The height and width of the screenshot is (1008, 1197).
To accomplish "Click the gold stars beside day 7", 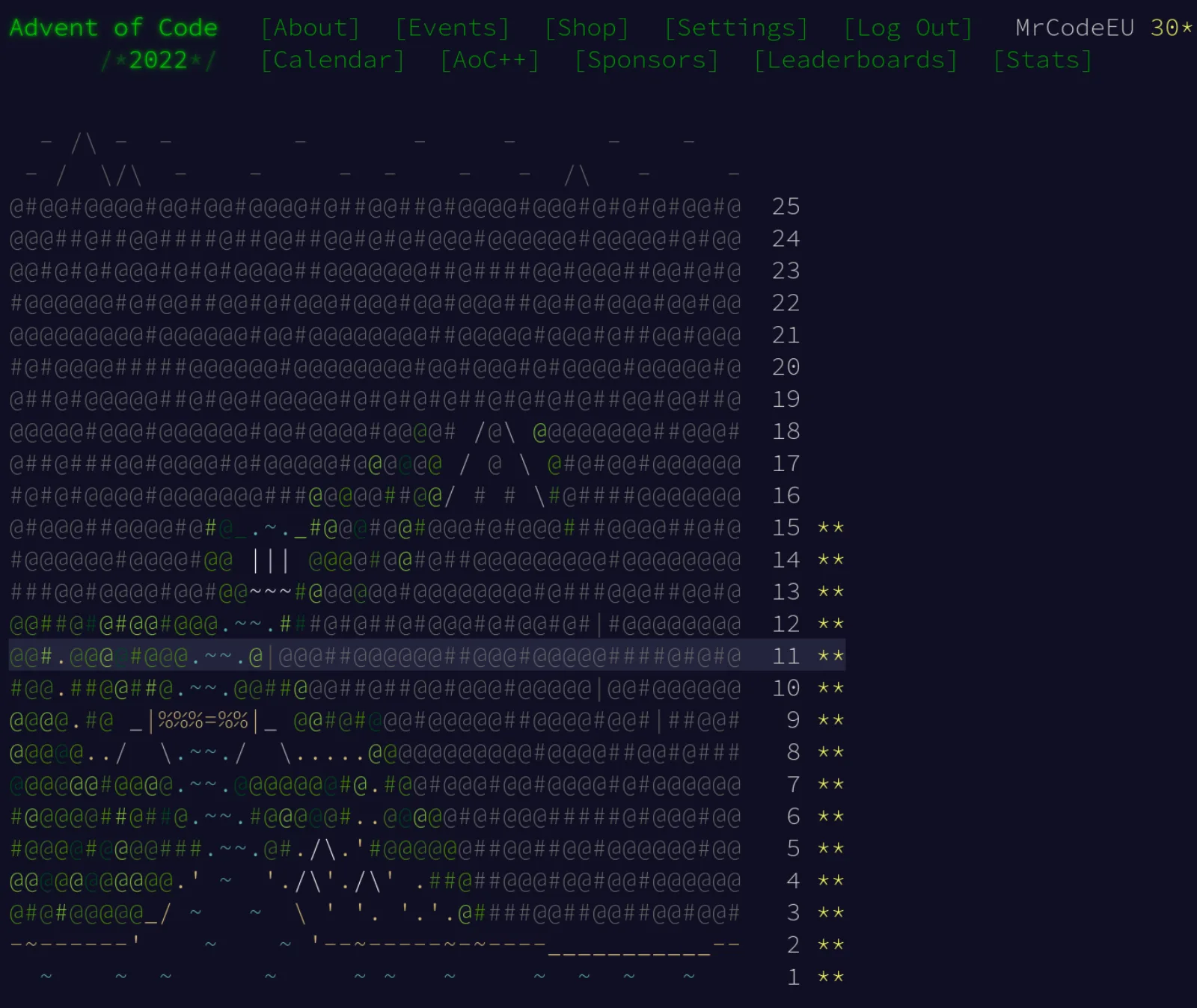I will [x=831, y=784].
